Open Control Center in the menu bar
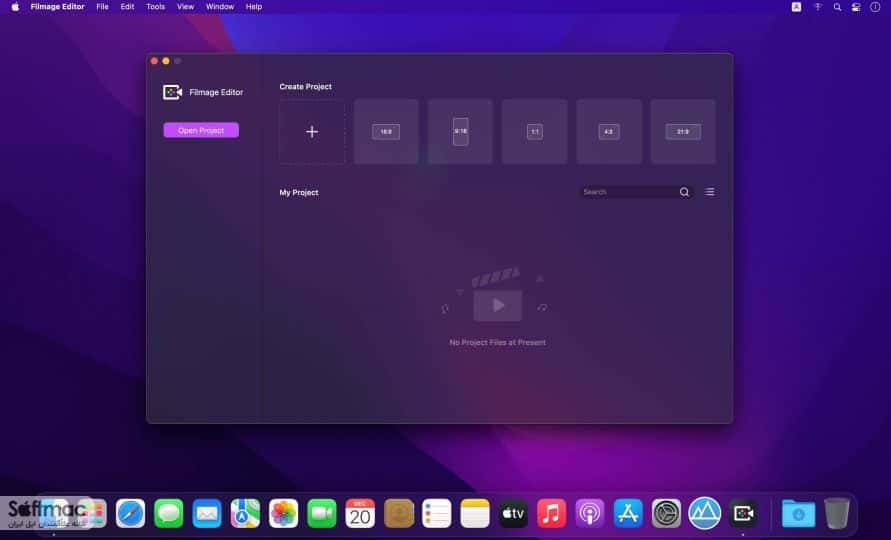The height and width of the screenshot is (540, 891). click(x=856, y=7)
